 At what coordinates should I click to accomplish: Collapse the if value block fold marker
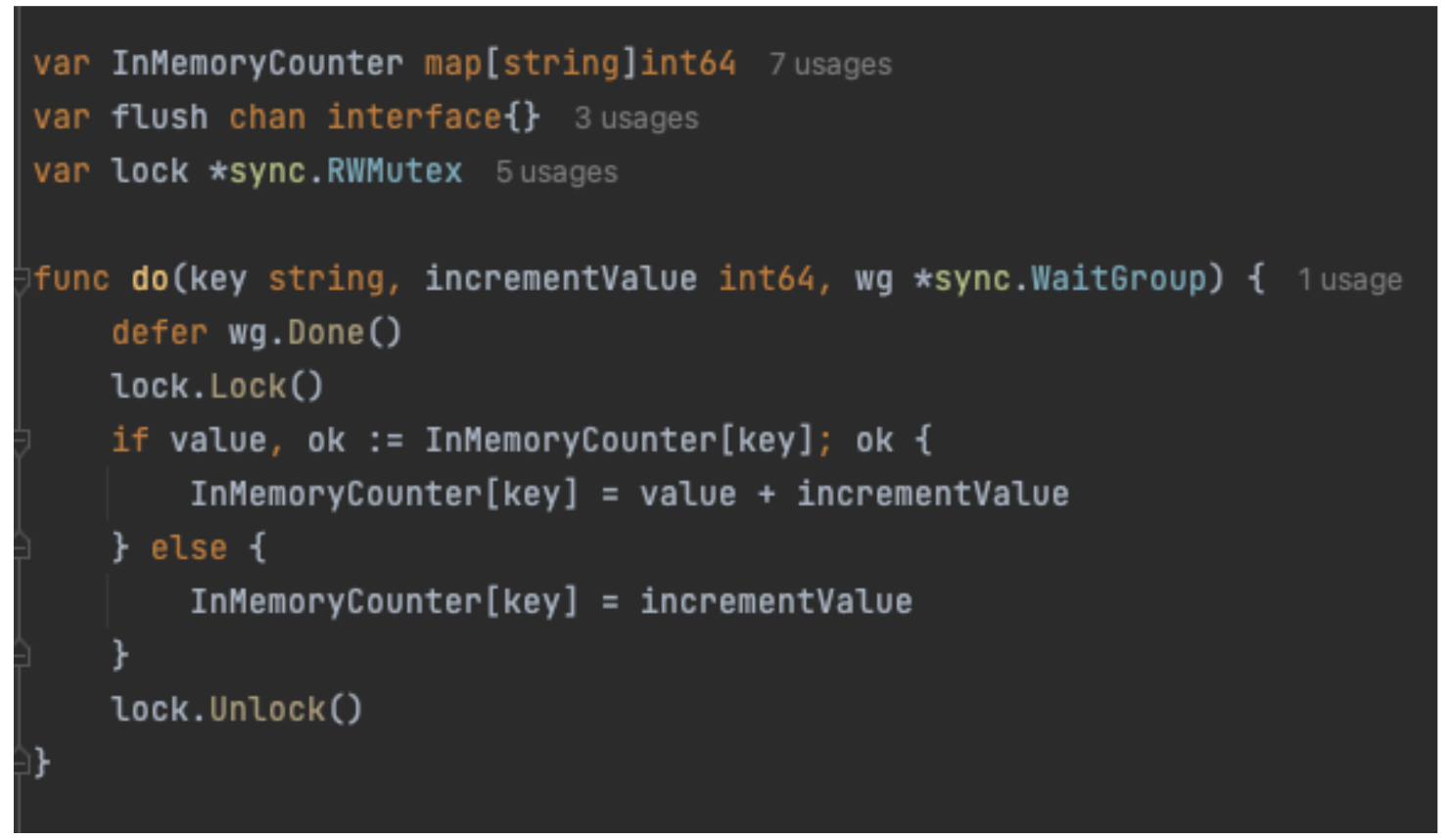coord(22,443)
